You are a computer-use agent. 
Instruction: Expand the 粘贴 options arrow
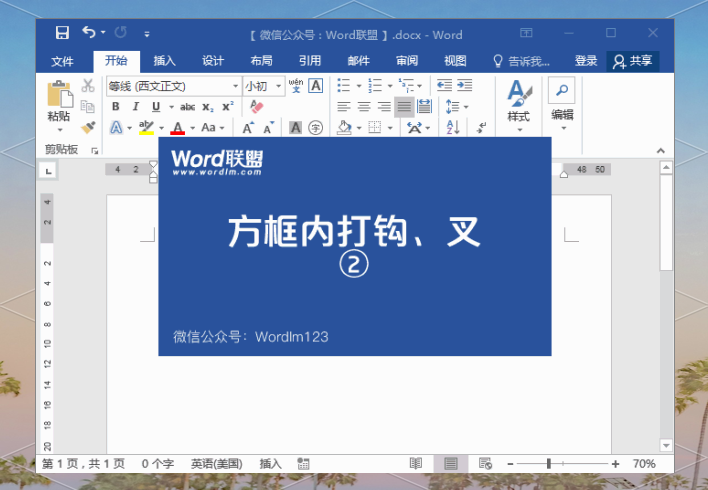[x=60, y=131]
